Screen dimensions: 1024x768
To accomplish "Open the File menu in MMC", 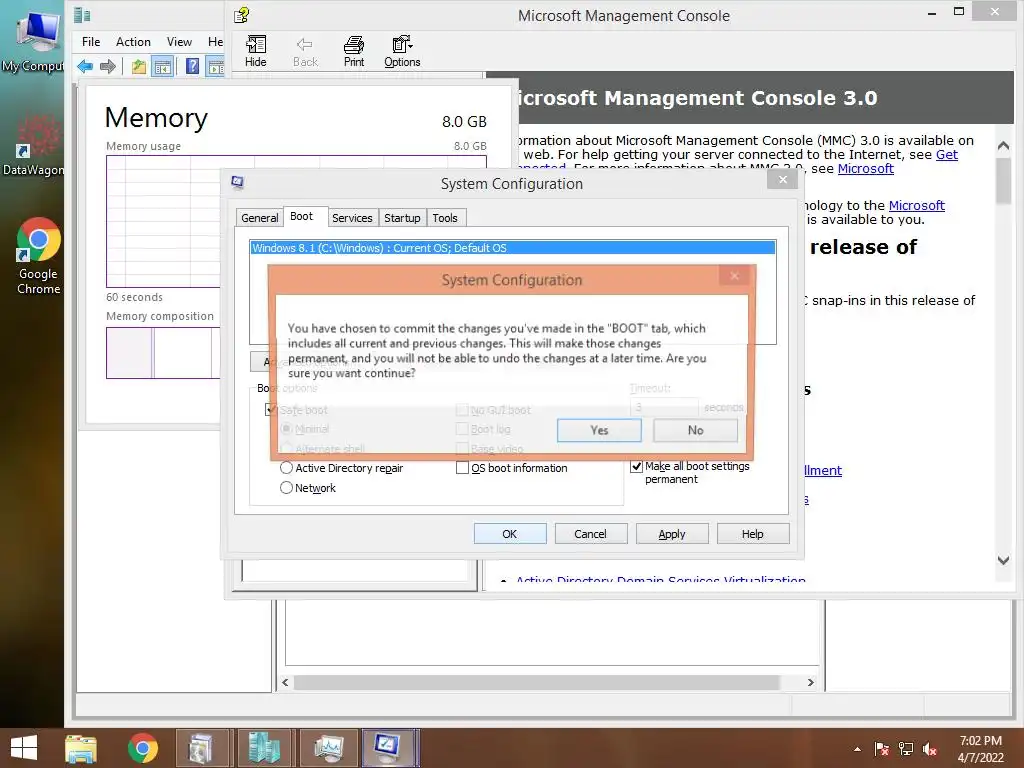I will point(91,42).
